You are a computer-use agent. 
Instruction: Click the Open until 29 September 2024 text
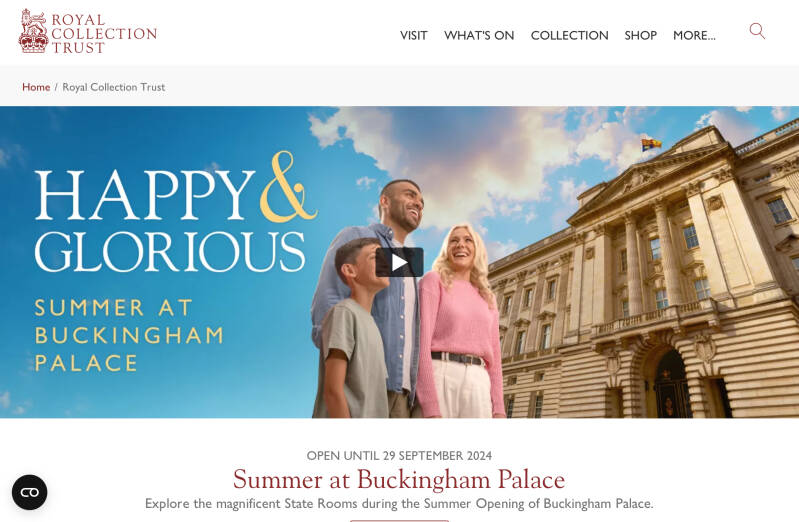coord(399,455)
